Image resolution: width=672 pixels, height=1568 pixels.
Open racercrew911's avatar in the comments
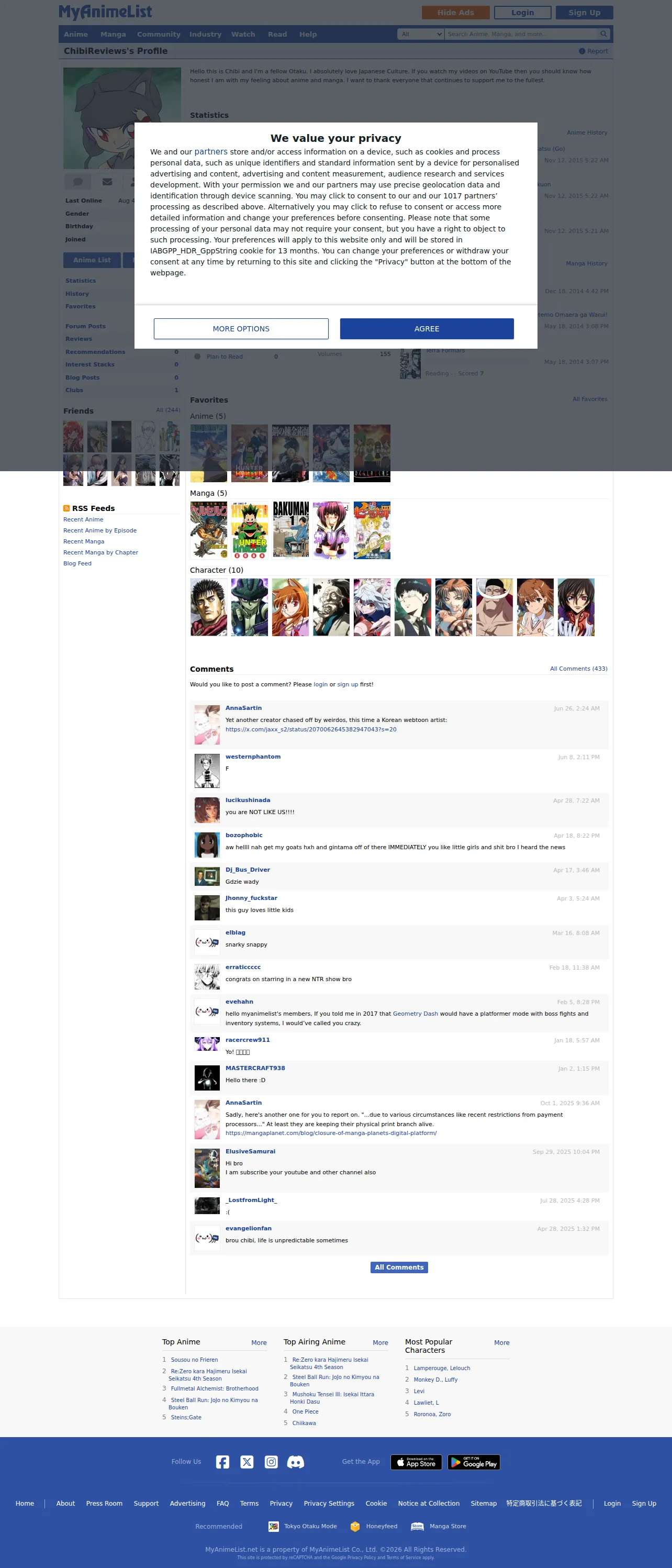(x=207, y=1044)
